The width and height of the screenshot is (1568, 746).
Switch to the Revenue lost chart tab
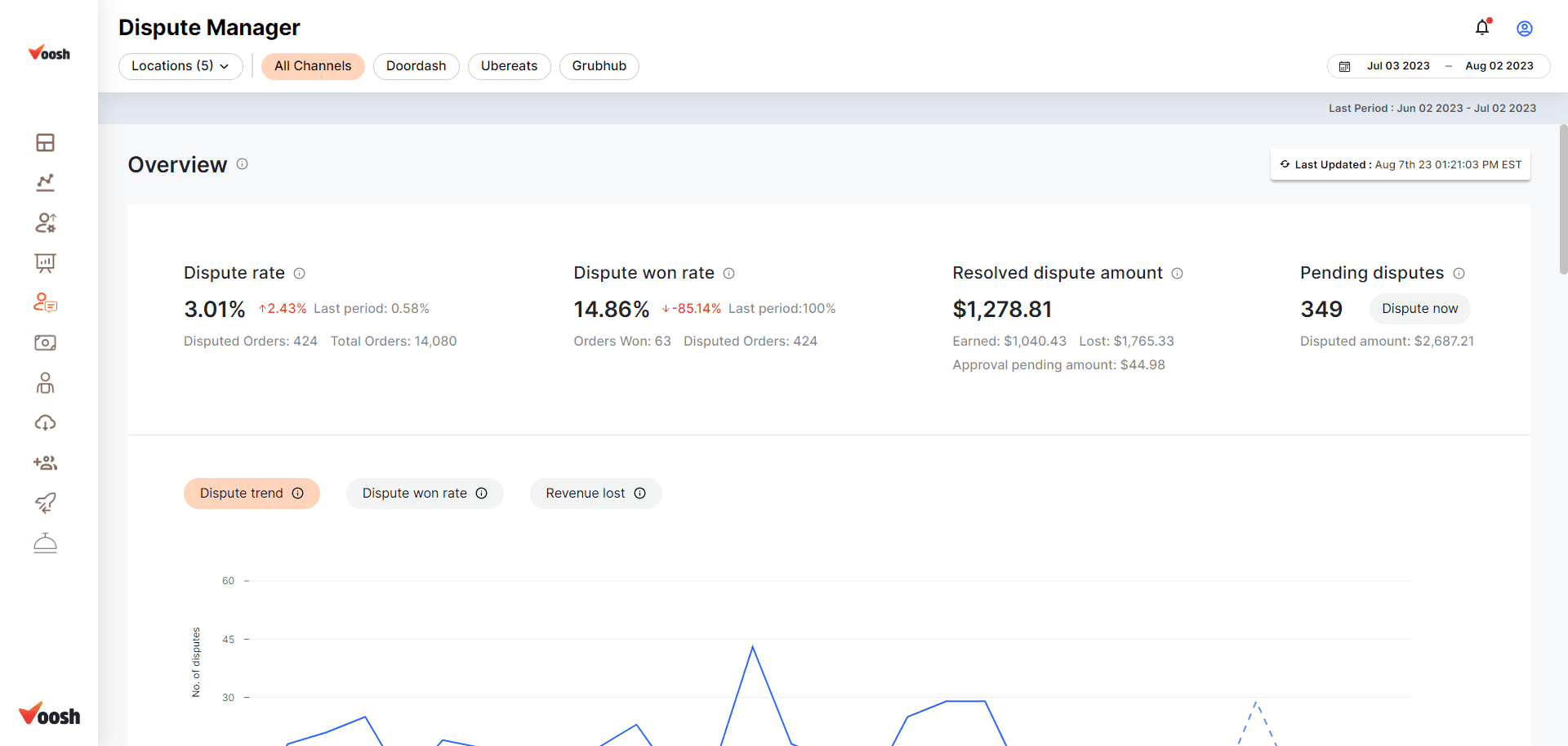[595, 494]
